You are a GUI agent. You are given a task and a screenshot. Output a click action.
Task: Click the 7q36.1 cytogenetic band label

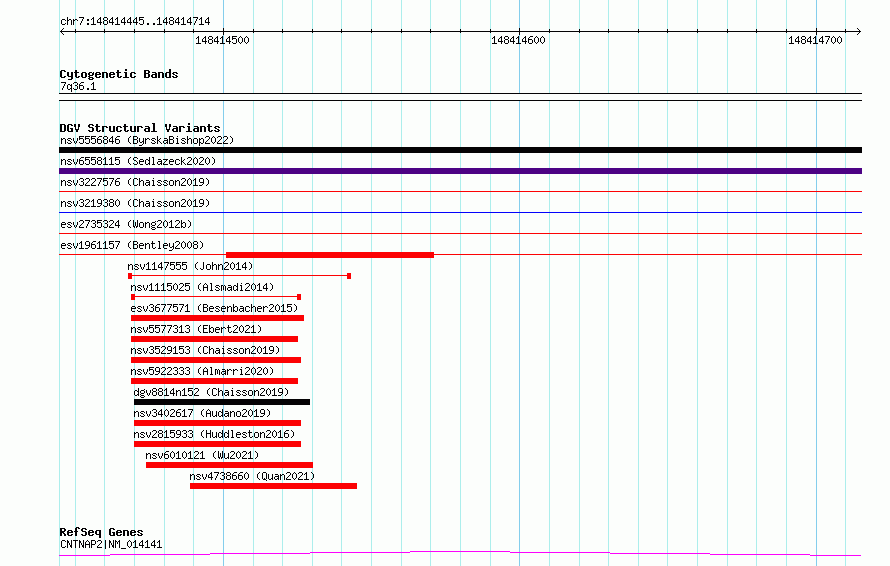(78, 86)
